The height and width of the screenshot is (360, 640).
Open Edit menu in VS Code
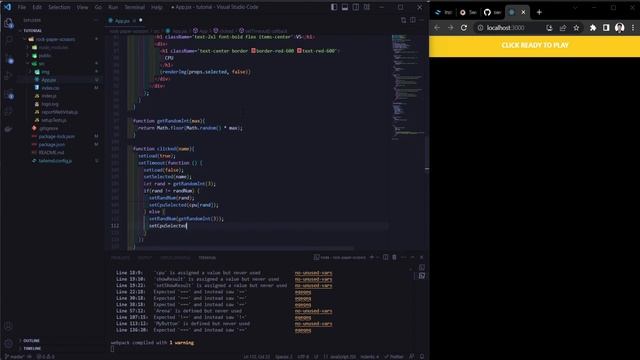coord(37,7)
